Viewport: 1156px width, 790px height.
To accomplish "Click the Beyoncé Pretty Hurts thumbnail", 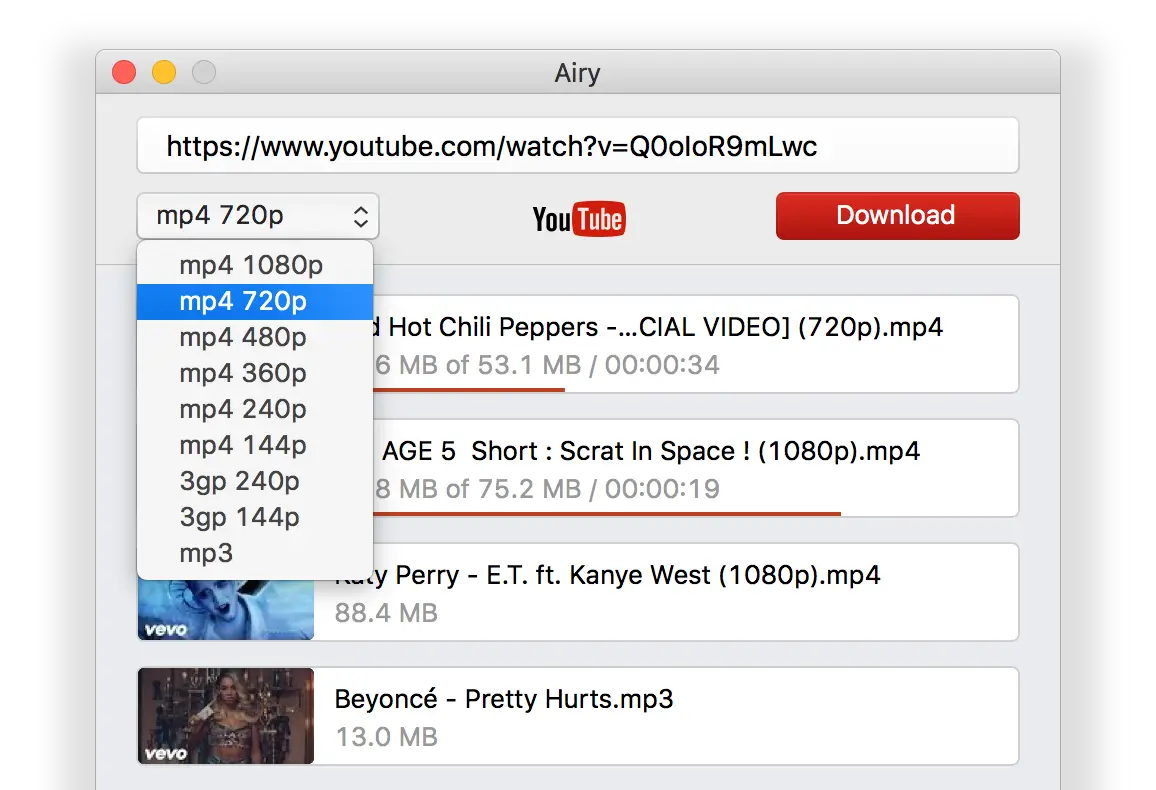I will (x=225, y=716).
